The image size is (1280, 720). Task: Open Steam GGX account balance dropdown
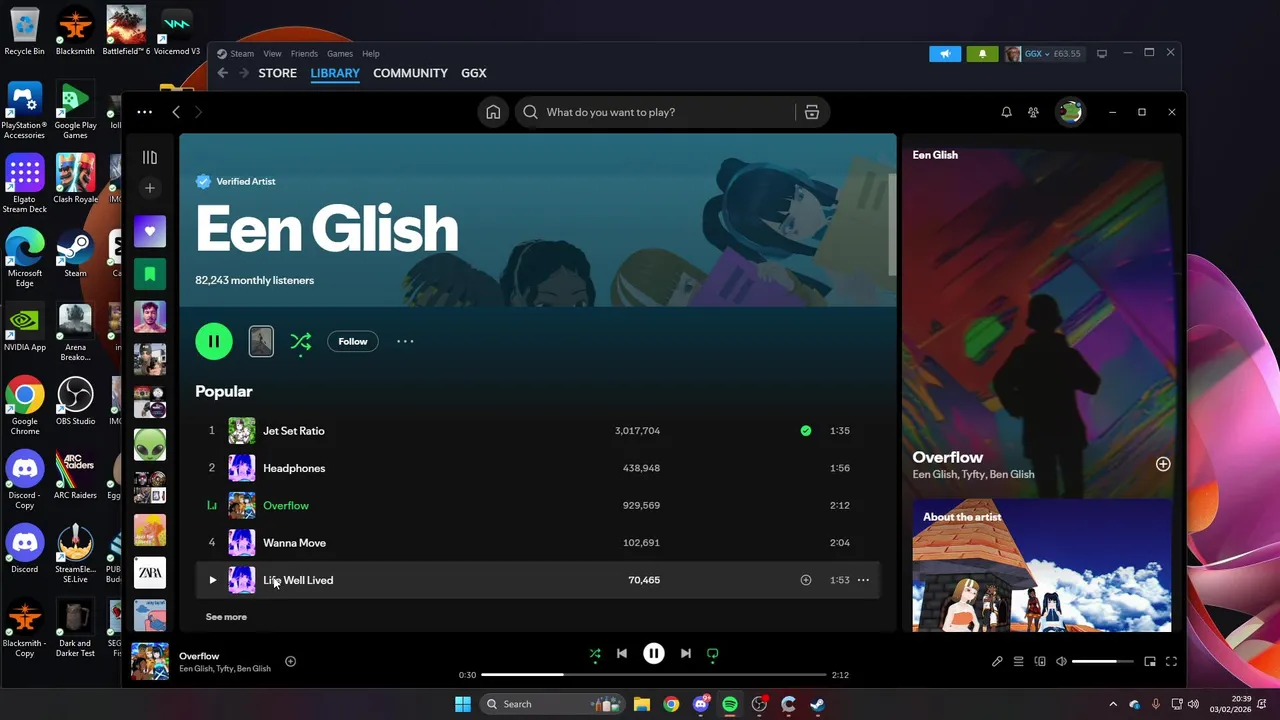[1043, 54]
